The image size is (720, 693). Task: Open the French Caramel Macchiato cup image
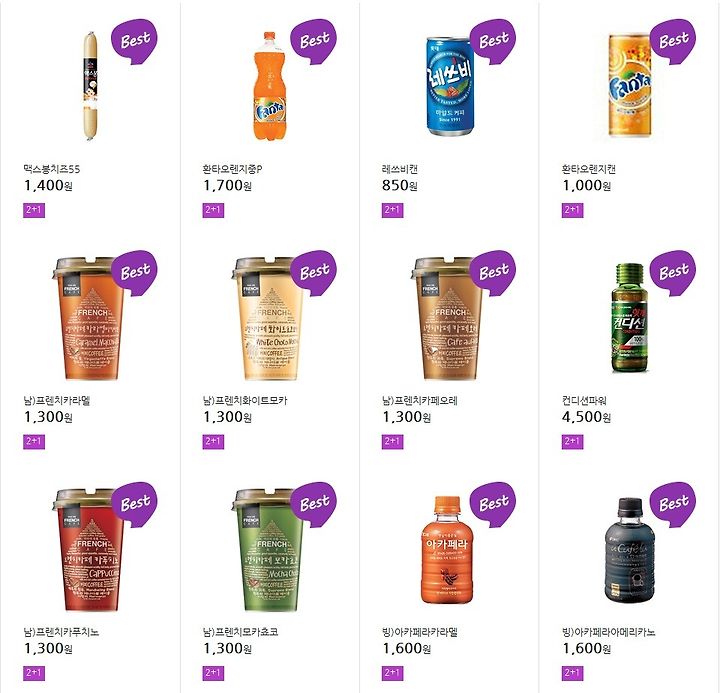click(x=88, y=319)
